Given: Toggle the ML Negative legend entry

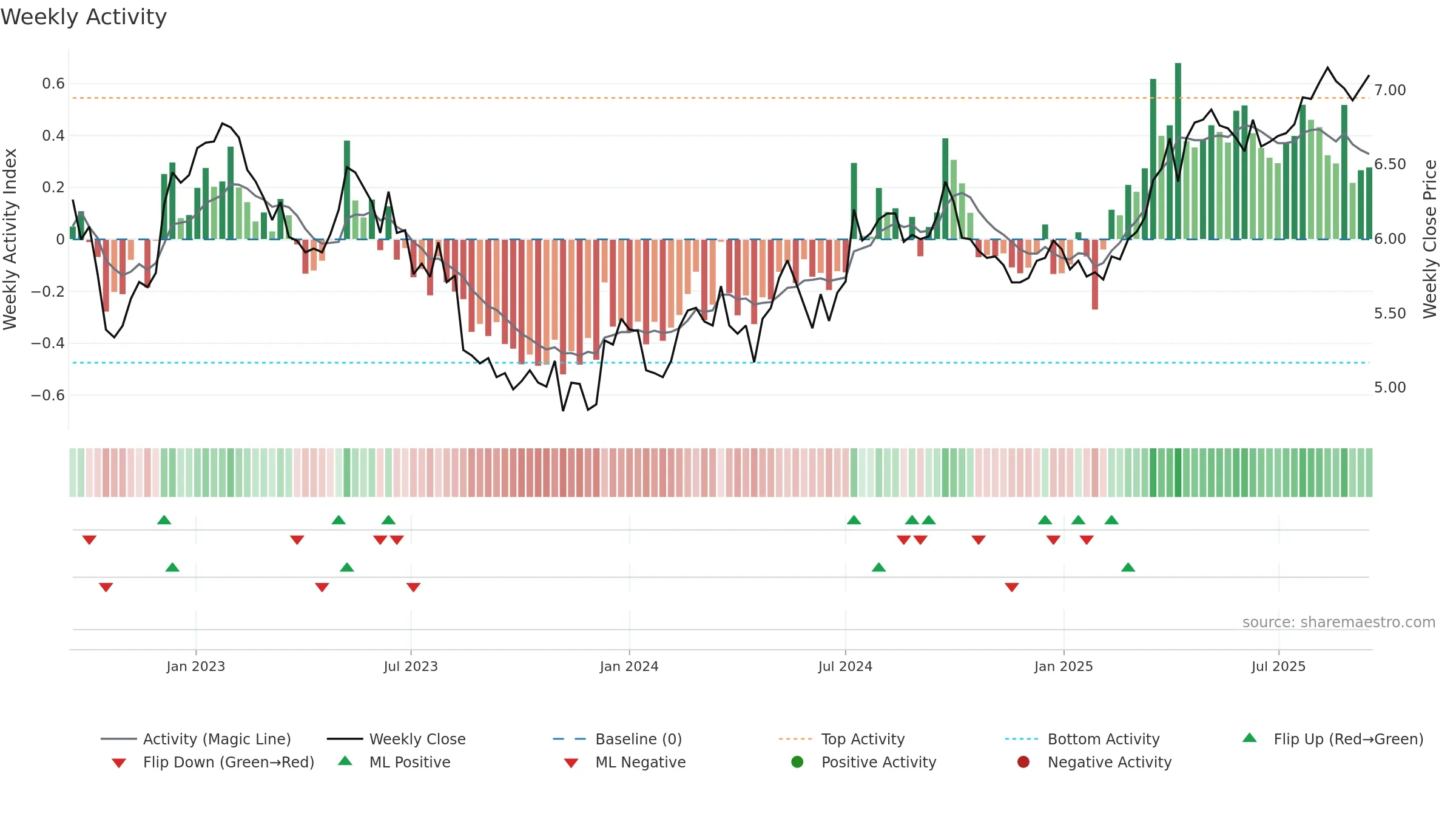Looking at the screenshot, I should (x=625, y=762).
